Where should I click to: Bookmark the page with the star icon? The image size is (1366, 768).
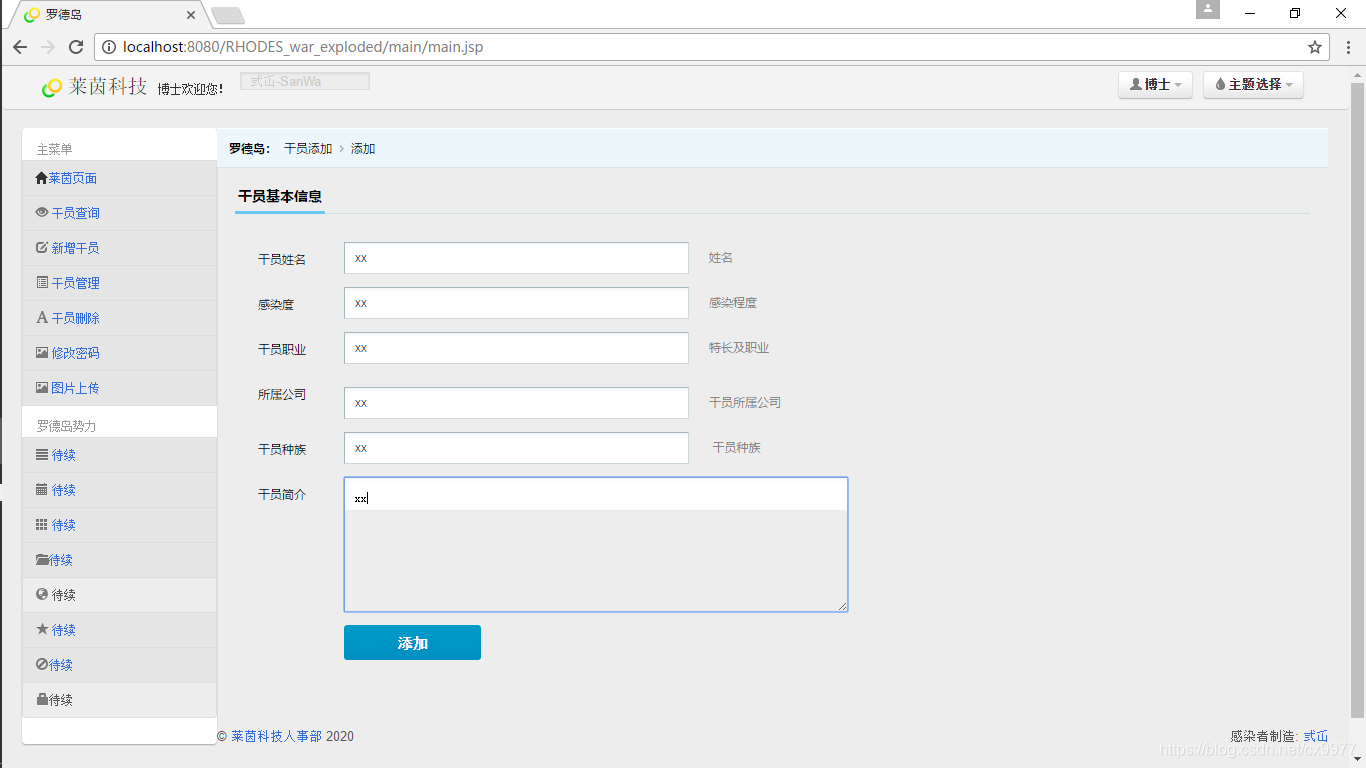click(x=1315, y=47)
